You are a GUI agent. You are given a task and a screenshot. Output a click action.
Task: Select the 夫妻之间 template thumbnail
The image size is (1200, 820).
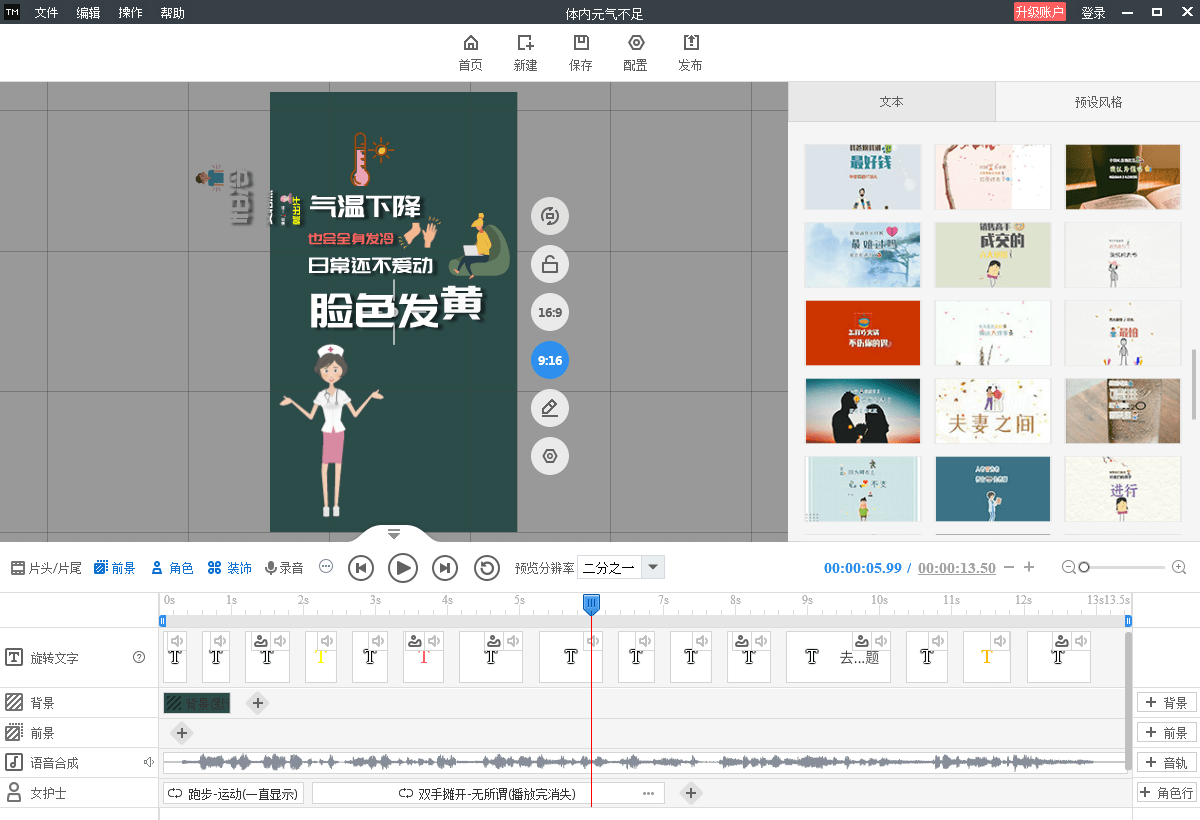point(992,411)
